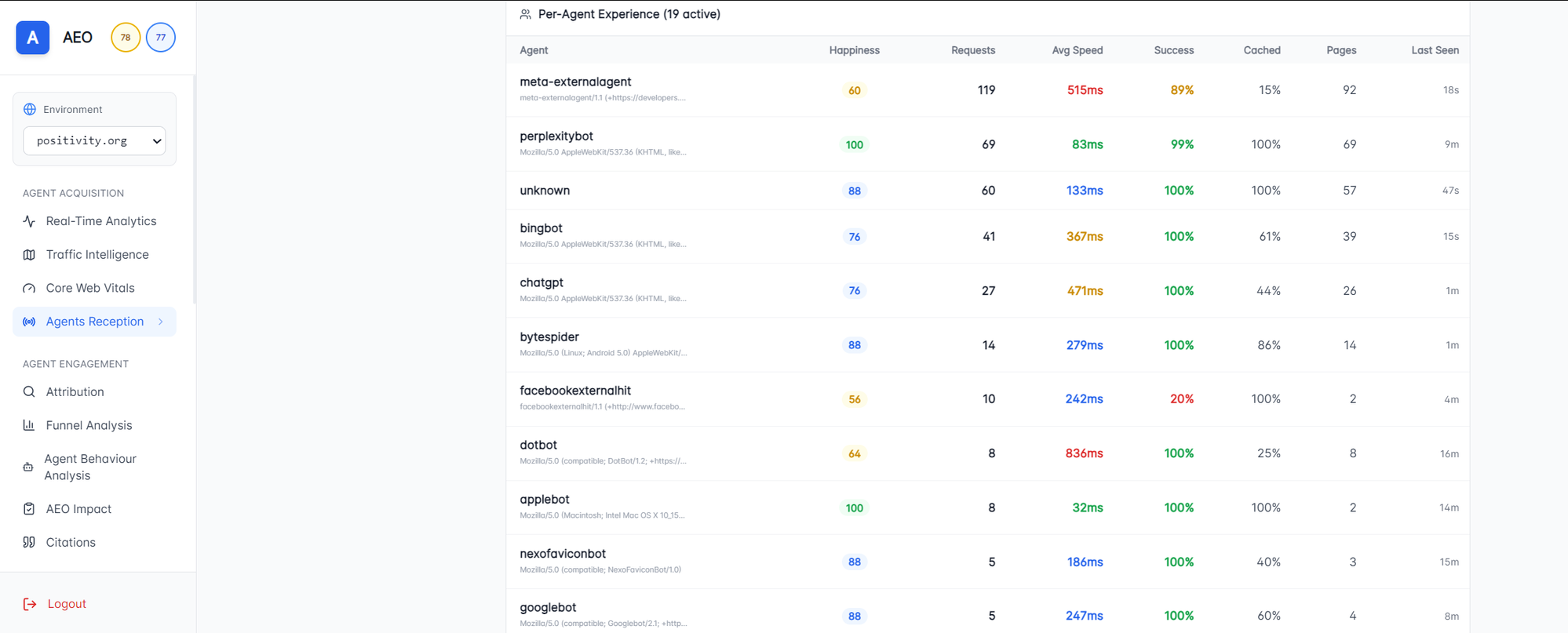Screen dimensions: 1568x633
Task: Click perplexitybot happiness badge 100
Action: [x=855, y=145]
